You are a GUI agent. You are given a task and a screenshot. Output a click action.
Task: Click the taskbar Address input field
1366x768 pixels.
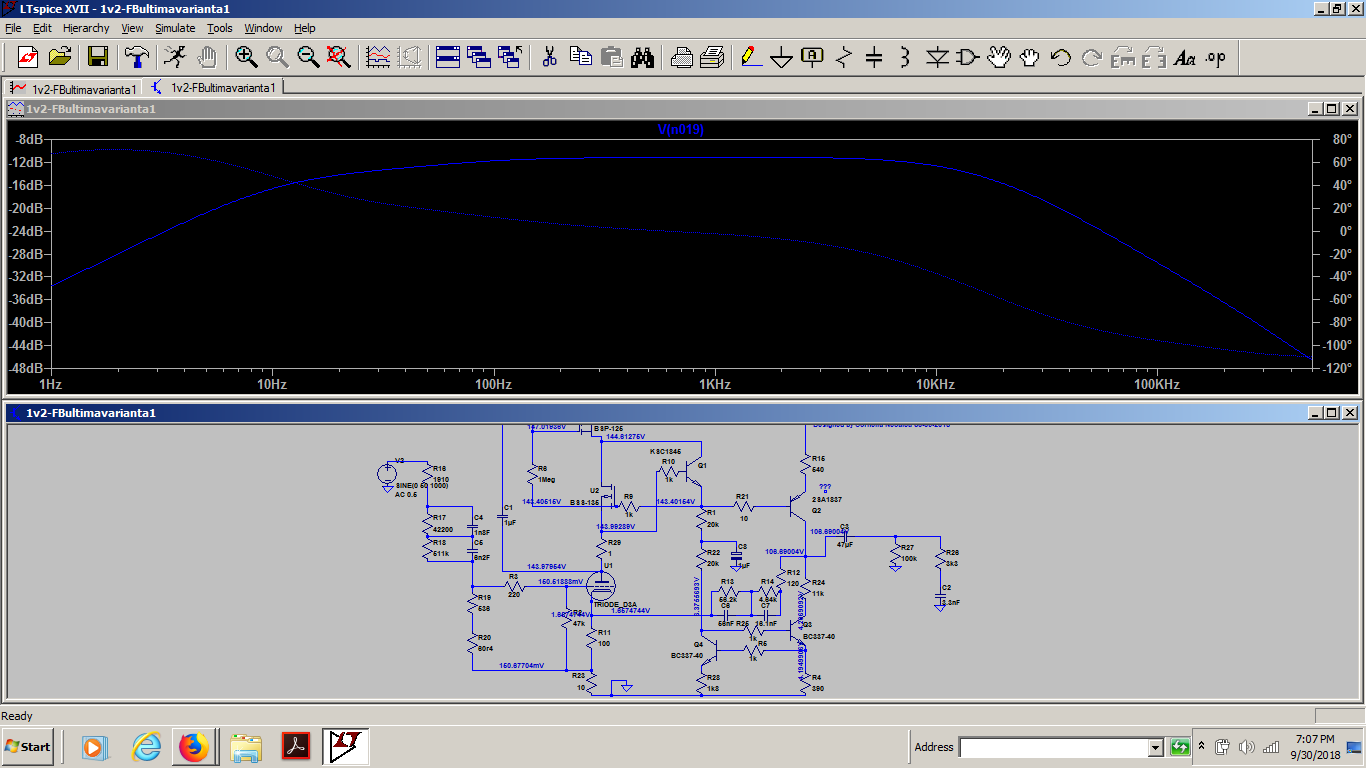tap(1053, 747)
